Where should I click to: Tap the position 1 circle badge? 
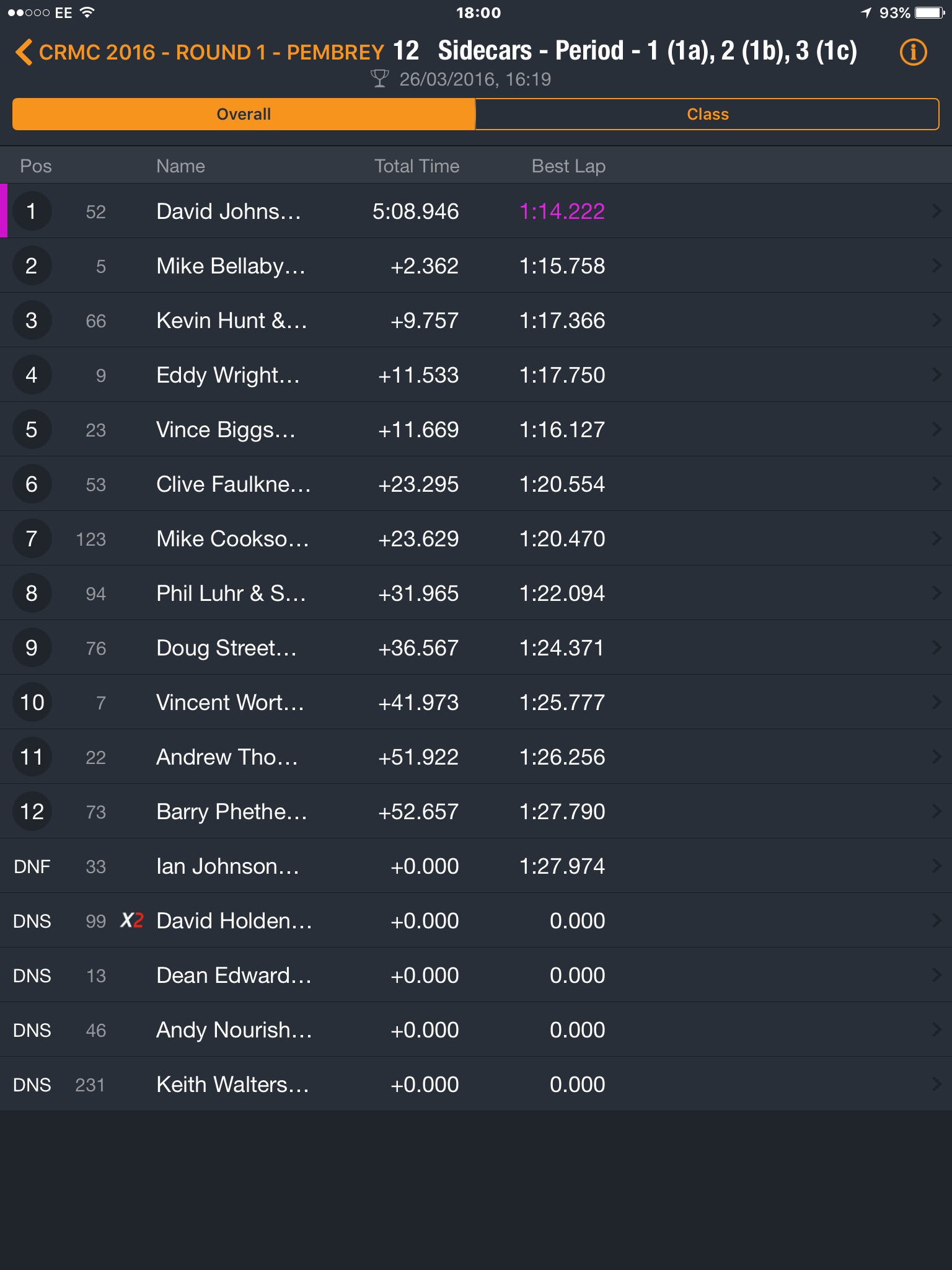coord(32,211)
